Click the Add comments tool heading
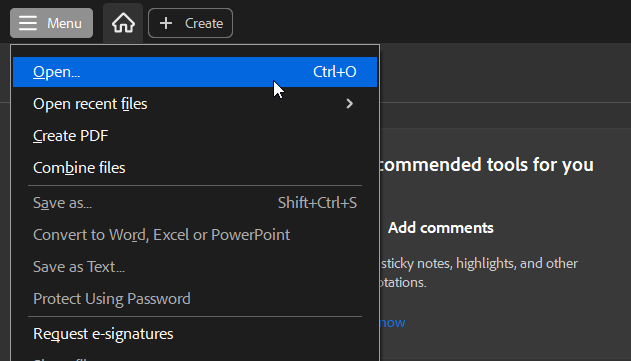Image resolution: width=631 pixels, height=361 pixels. pyautogui.click(x=441, y=228)
